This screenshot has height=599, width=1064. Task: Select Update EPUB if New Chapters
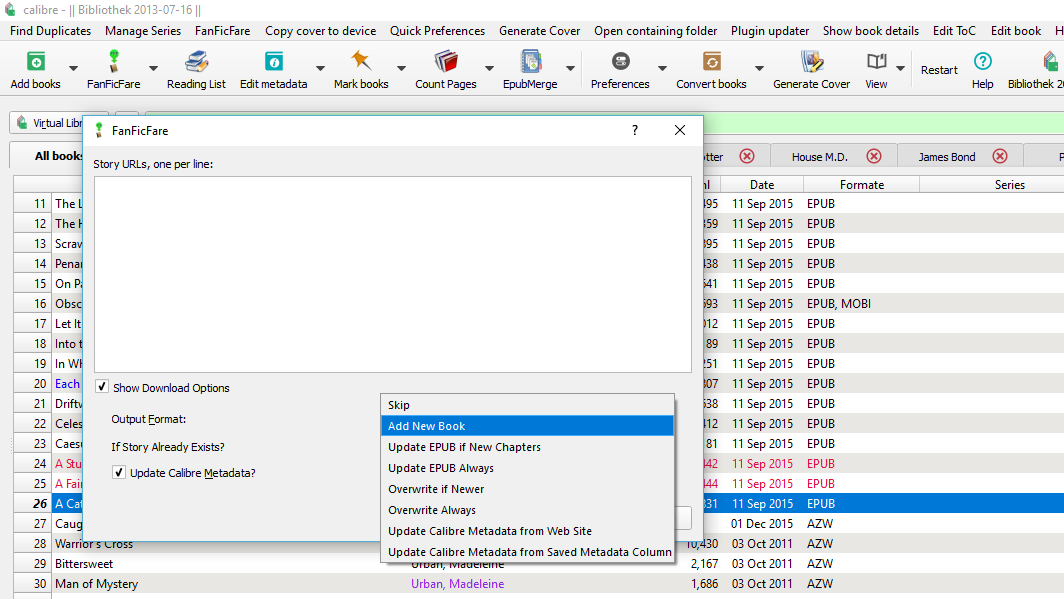pyautogui.click(x=527, y=447)
